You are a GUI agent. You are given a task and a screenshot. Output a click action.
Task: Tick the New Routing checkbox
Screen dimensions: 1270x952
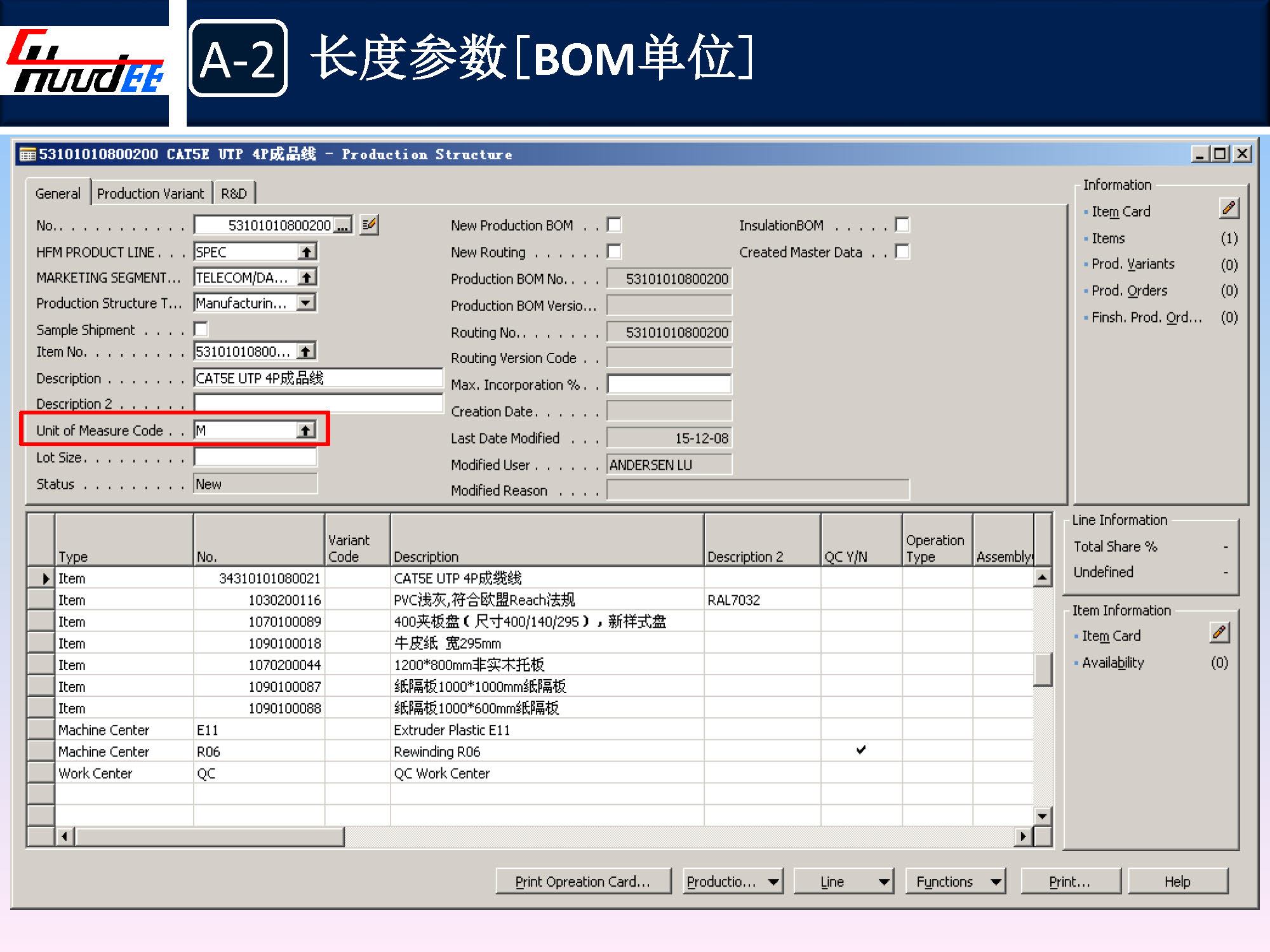pos(614,251)
